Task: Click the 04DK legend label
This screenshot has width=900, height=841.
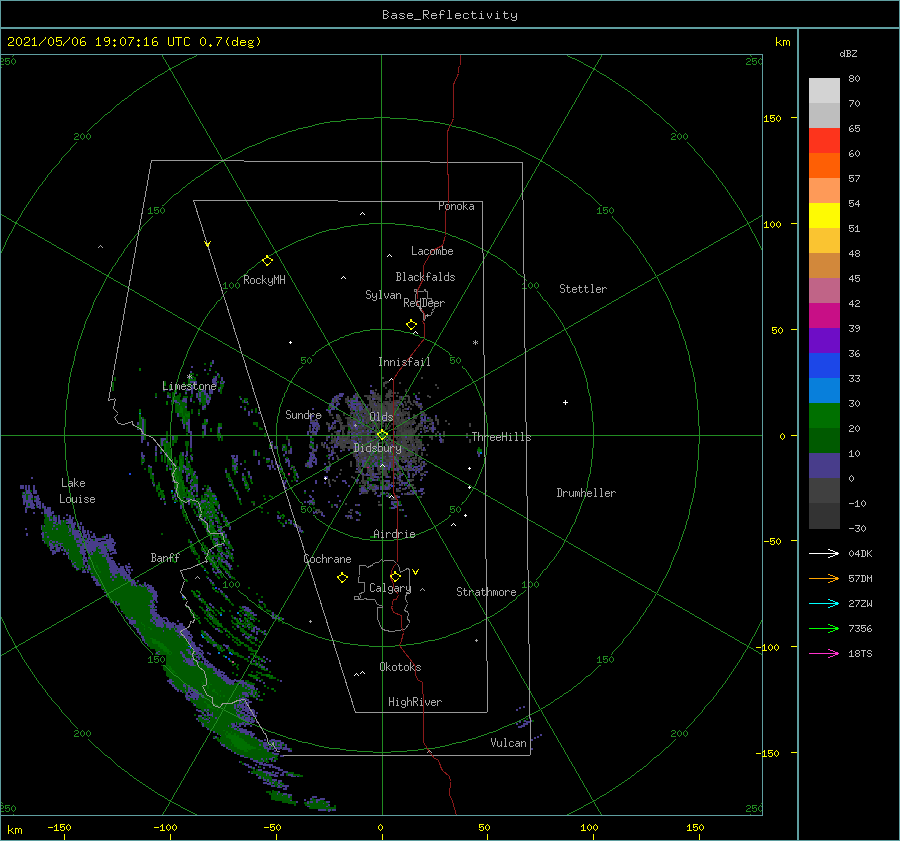Action: pyautogui.click(x=860, y=553)
